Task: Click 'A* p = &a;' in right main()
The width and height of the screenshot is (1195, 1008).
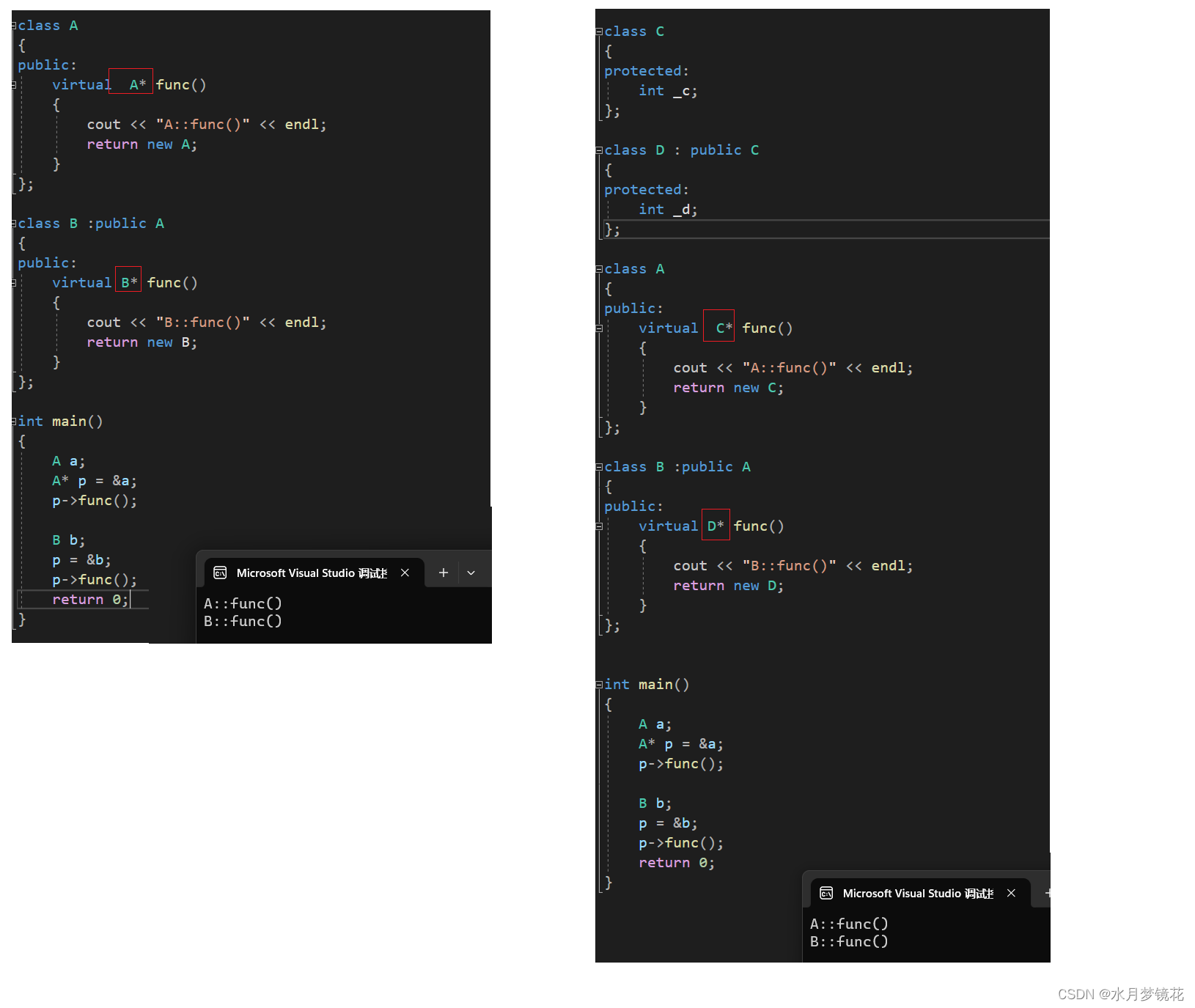Action: (681, 744)
